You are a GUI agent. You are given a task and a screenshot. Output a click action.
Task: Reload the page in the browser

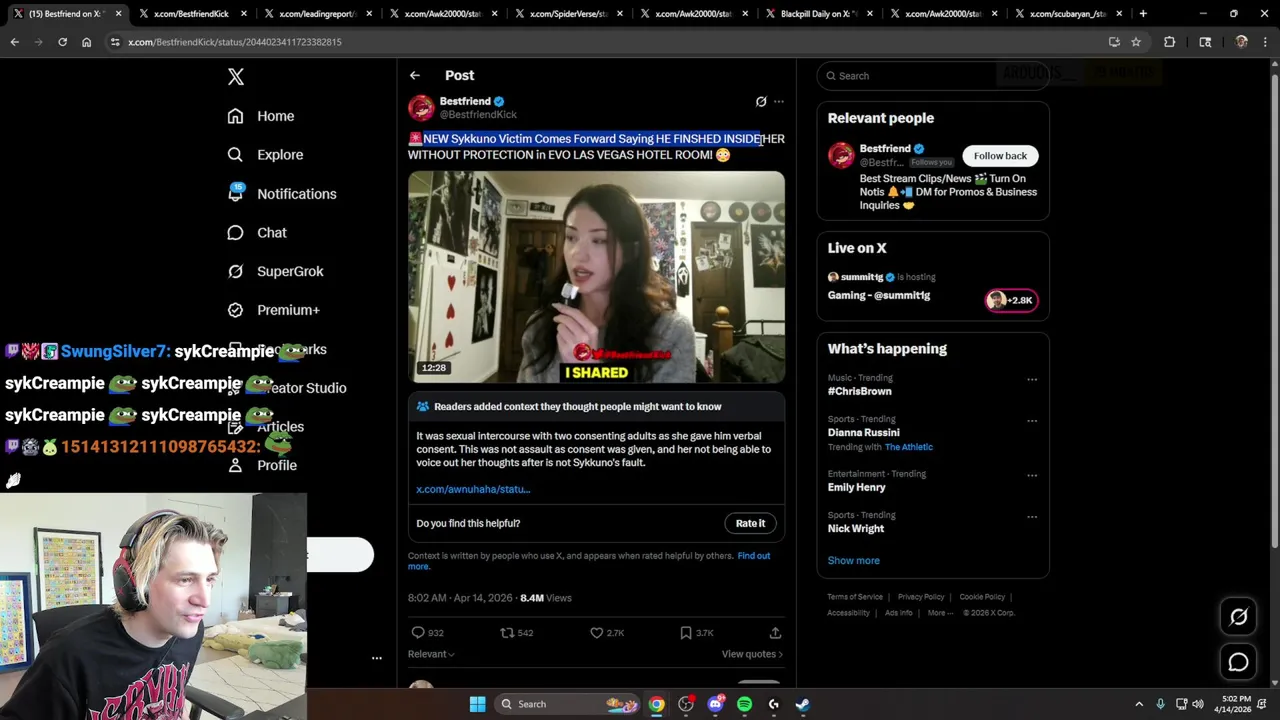tap(62, 42)
